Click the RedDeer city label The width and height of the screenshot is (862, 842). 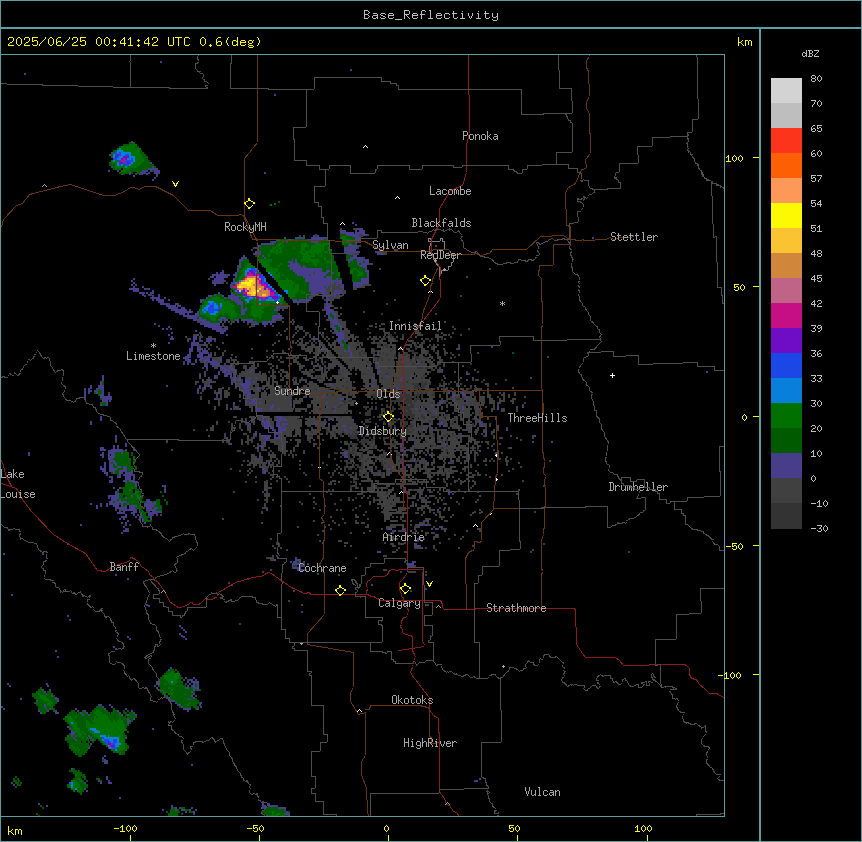(x=440, y=255)
